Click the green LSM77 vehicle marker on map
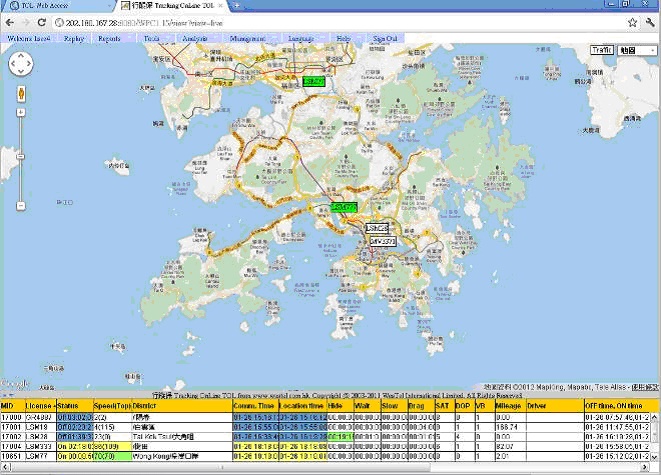The width and height of the screenshot is (661, 475). click(x=344, y=207)
